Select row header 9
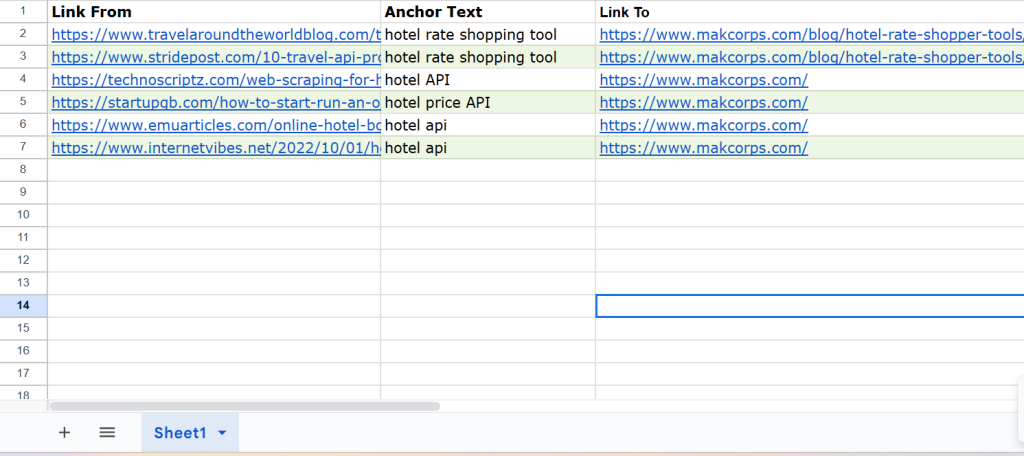The height and width of the screenshot is (456, 1024). click(24, 193)
